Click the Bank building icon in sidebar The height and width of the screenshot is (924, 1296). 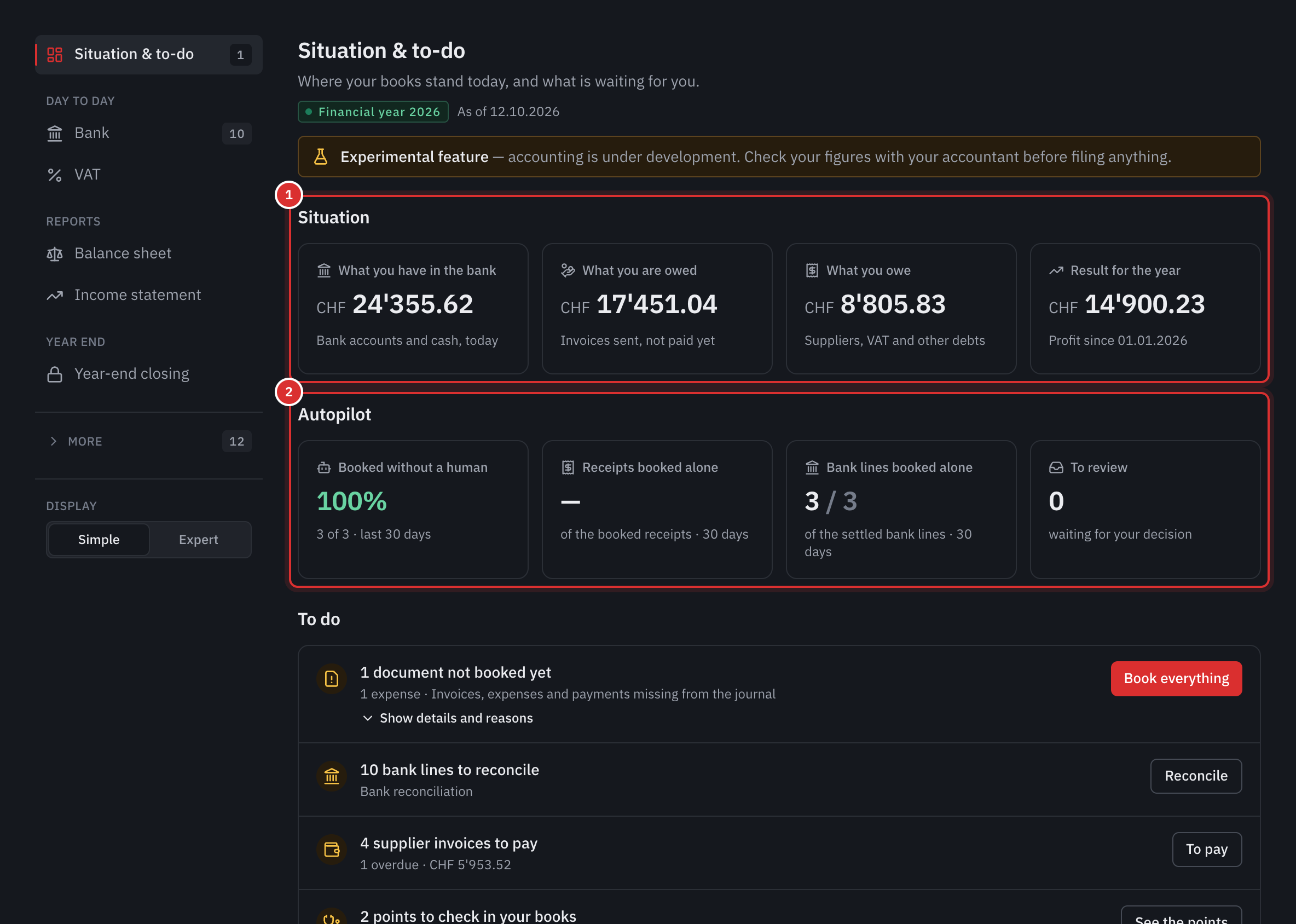point(55,134)
